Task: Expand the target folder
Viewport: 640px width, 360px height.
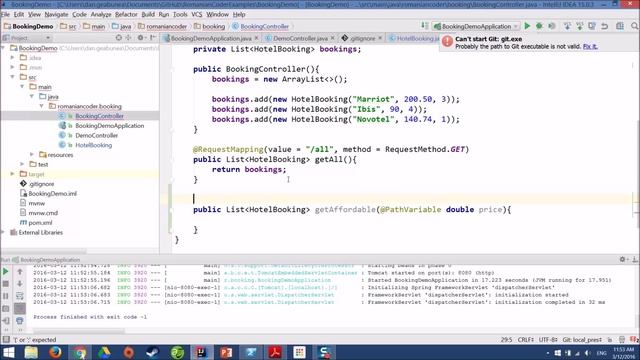Action: click(x=13, y=174)
